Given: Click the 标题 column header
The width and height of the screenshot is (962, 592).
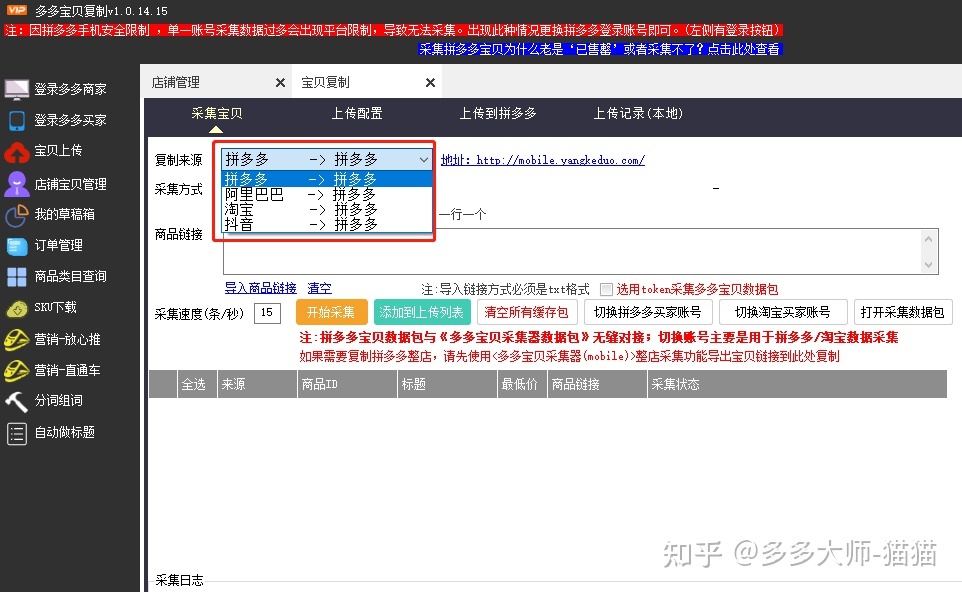Looking at the screenshot, I should point(447,384).
